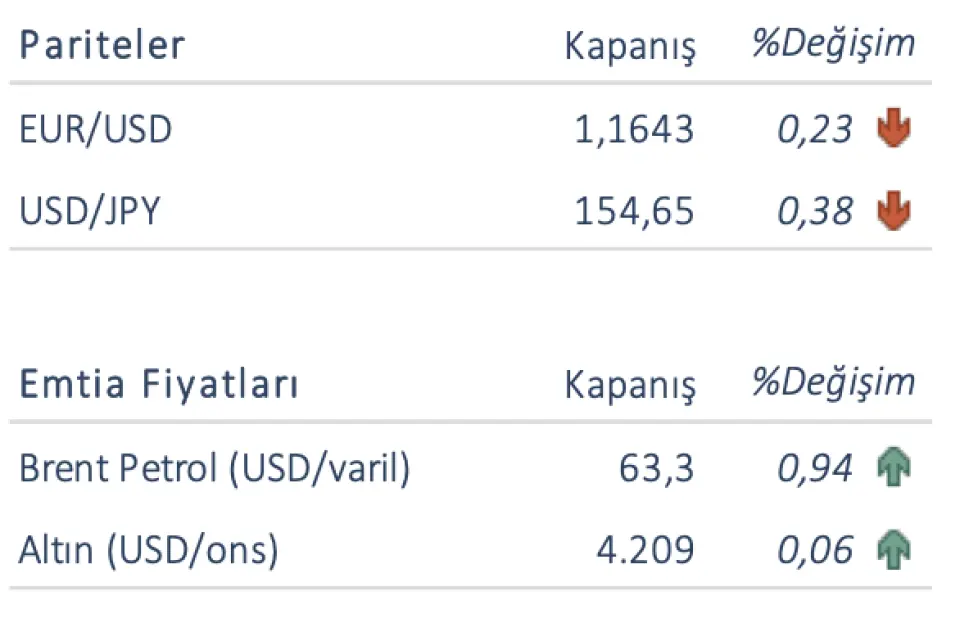This screenshot has width=960, height=632.
Task: Click %Değişim column header in Pariteler table
Action: (833, 45)
